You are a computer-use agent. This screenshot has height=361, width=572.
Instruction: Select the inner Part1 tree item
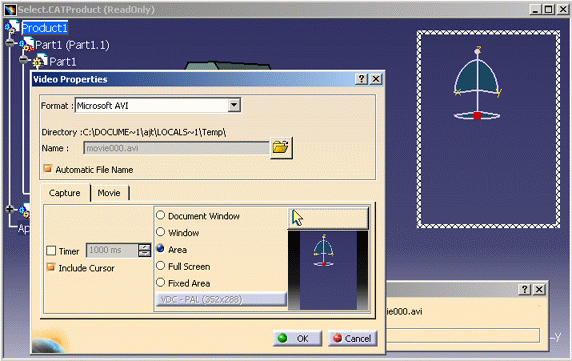click(x=62, y=62)
